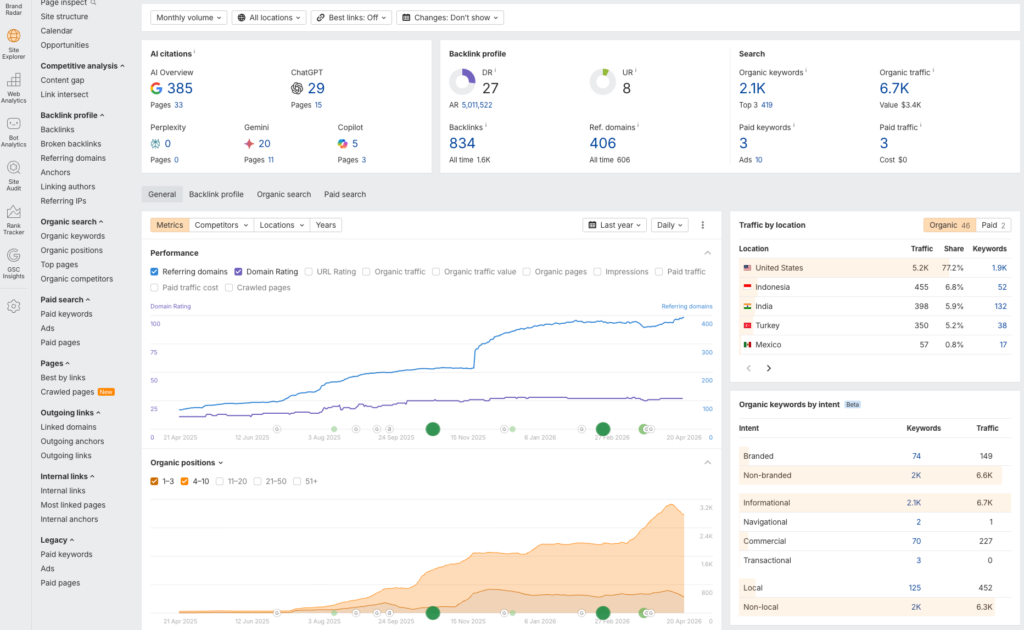
Task: Click the info icon beside AI citations
Action: pyautogui.click(x=194, y=52)
